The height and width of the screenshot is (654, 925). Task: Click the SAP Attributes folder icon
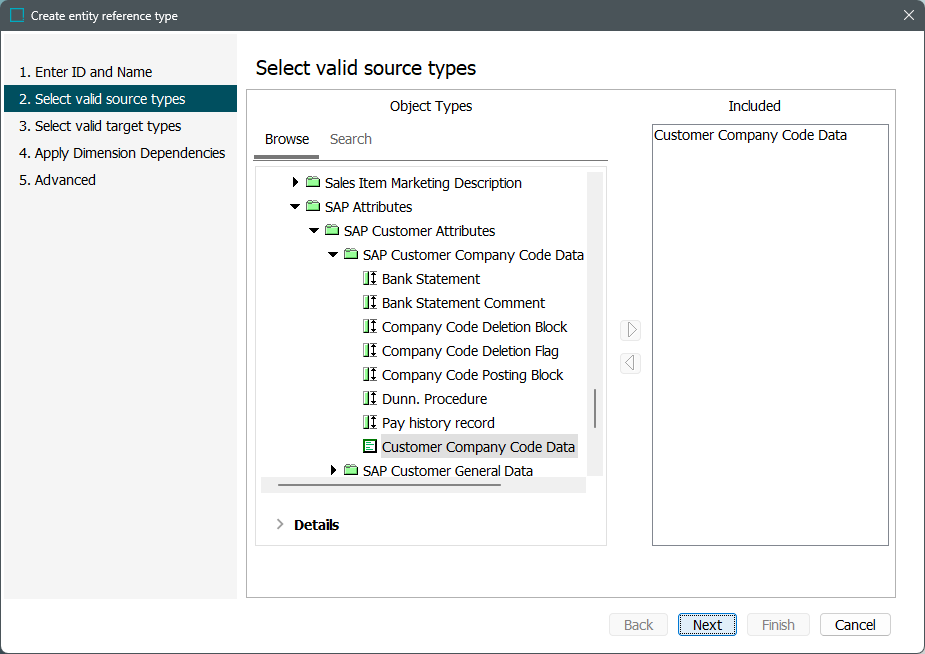point(313,206)
